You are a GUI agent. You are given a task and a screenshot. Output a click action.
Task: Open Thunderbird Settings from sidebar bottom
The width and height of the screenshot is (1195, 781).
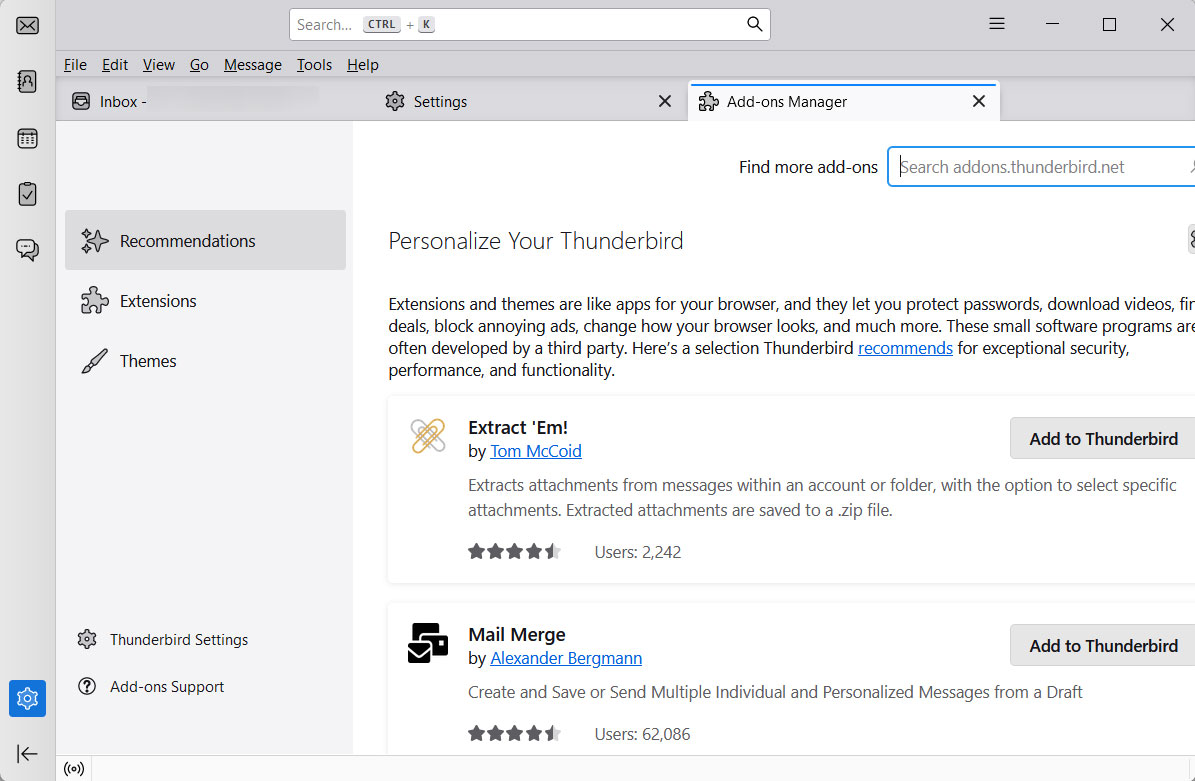click(178, 640)
